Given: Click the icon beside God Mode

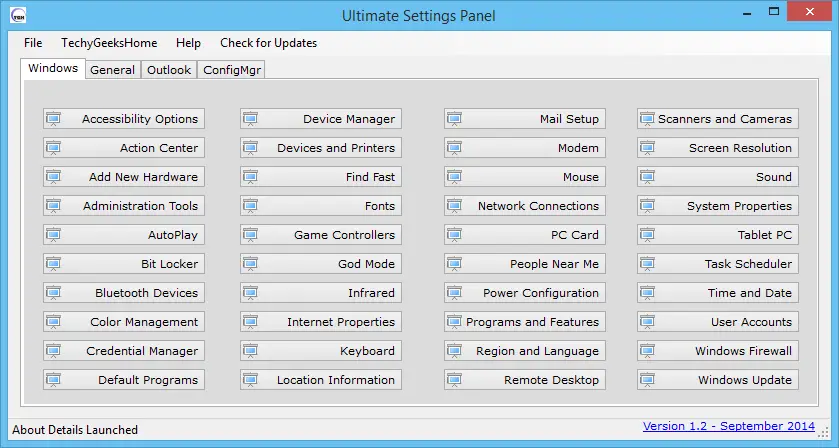Looking at the screenshot, I should (x=250, y=263).
